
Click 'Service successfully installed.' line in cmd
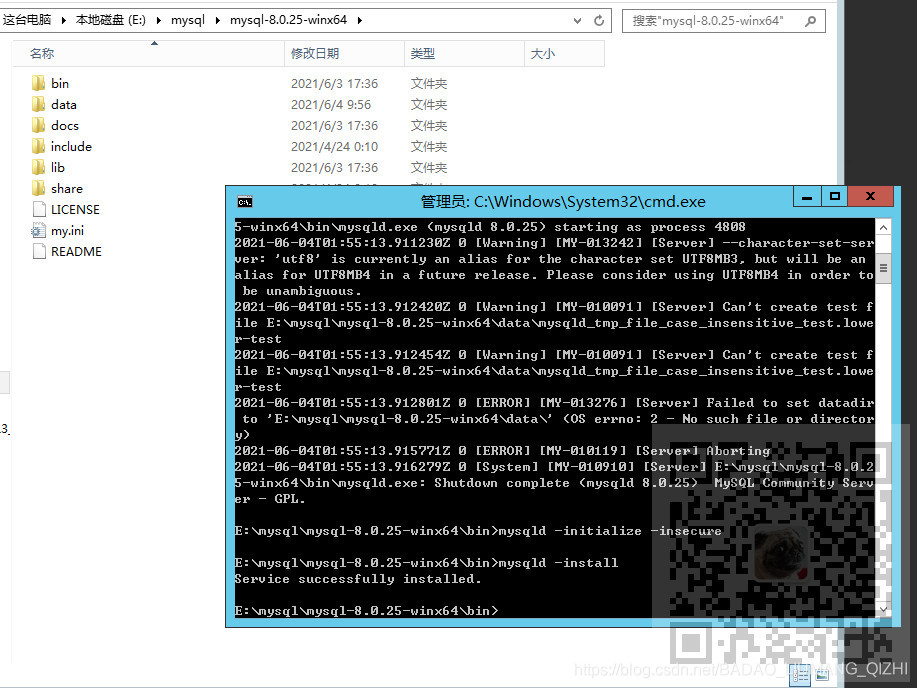click(357, 579)
